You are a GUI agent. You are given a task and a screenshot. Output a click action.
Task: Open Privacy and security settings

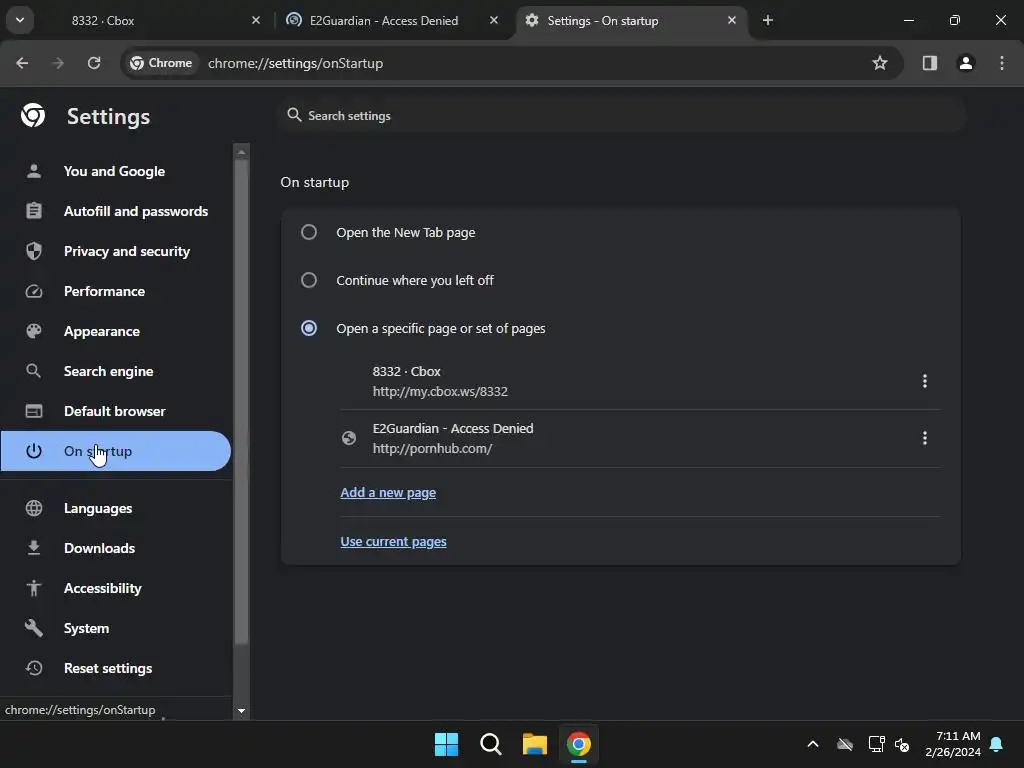[x=116, y=251]
